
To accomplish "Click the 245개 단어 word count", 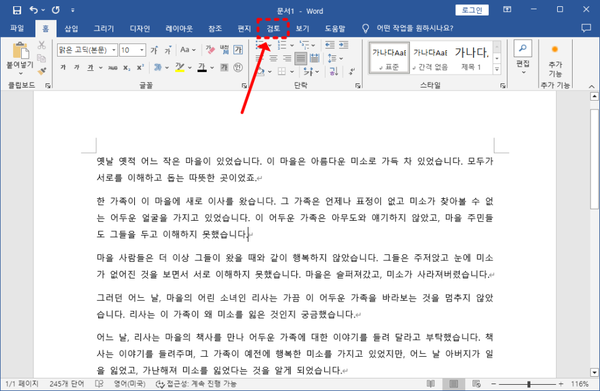I will [67, 383].
